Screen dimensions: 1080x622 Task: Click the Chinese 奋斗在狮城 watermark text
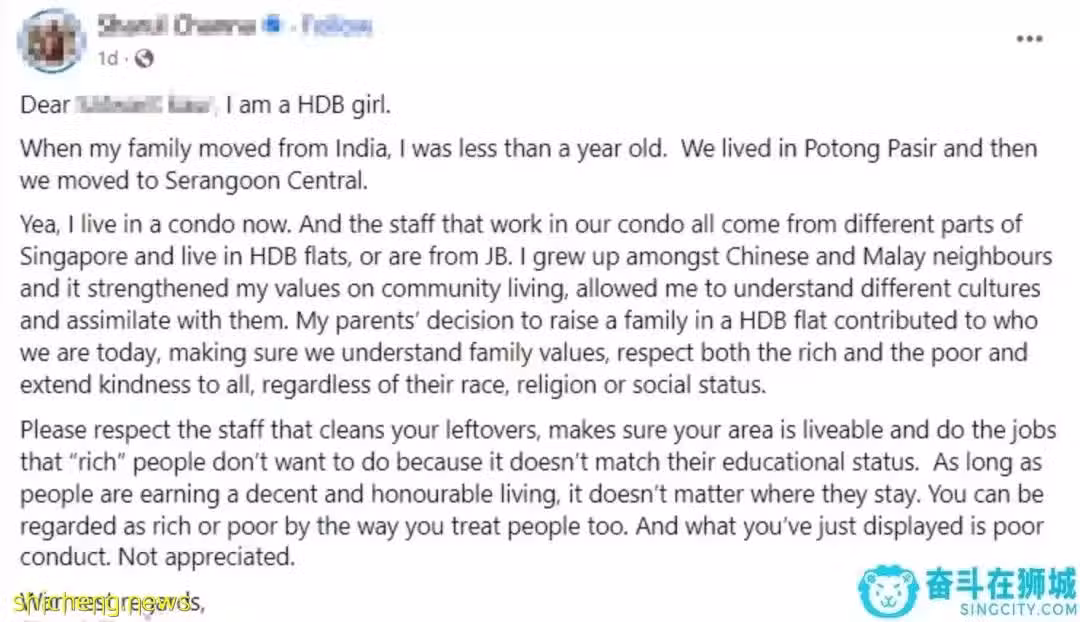point(1001,584)
